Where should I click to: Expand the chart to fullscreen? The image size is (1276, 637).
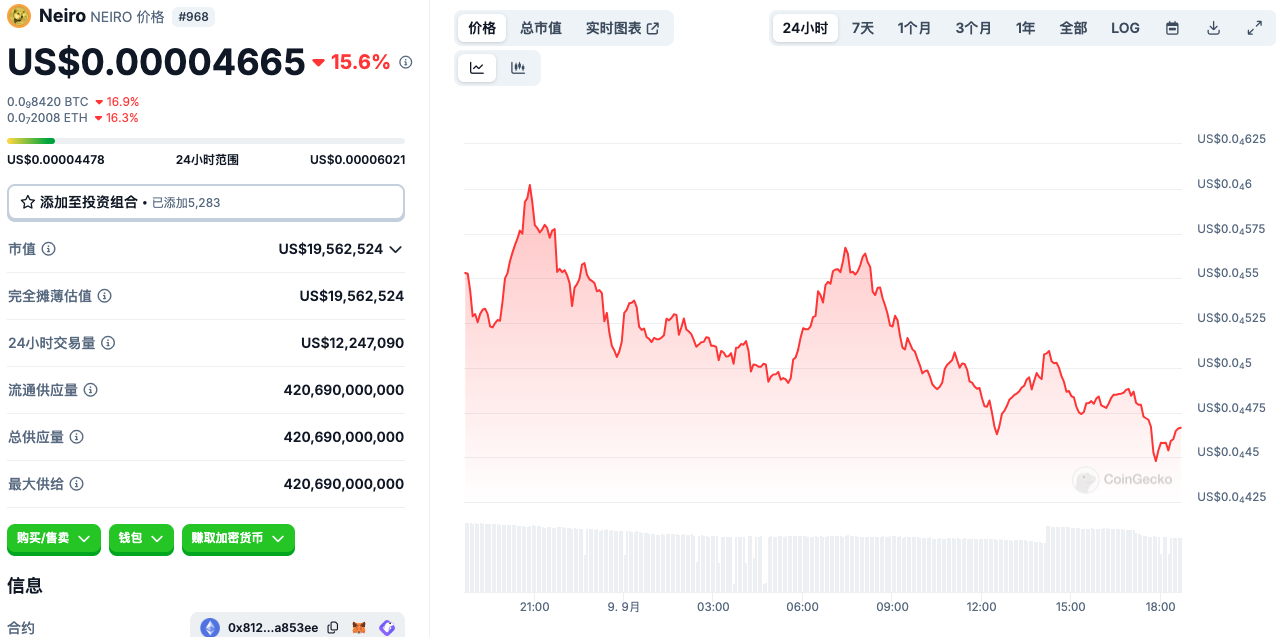coord(1254,28)
